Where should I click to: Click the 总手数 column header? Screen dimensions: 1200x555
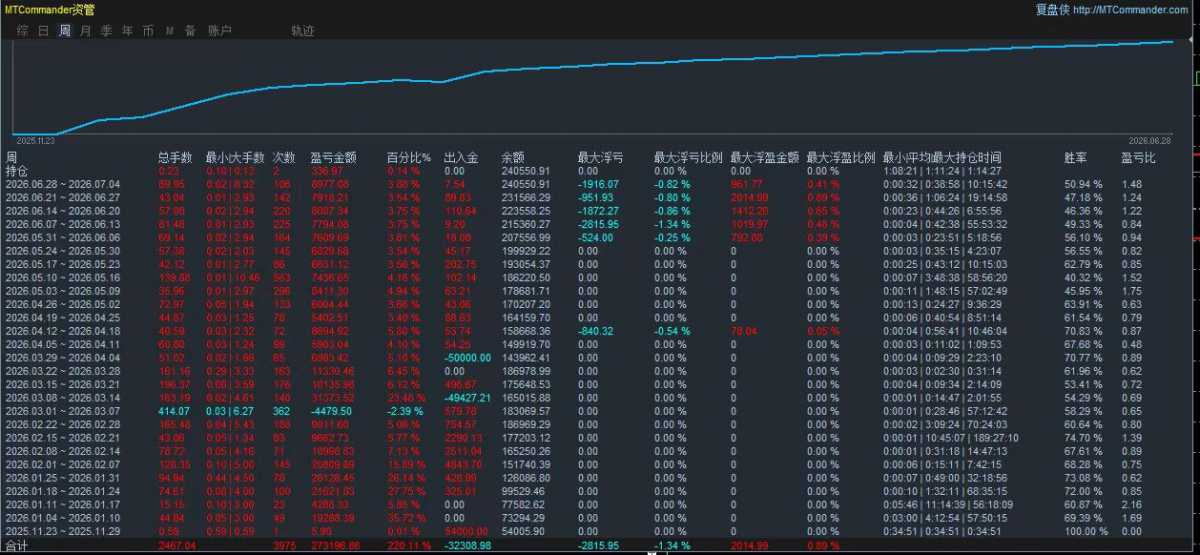coord(174,158)
